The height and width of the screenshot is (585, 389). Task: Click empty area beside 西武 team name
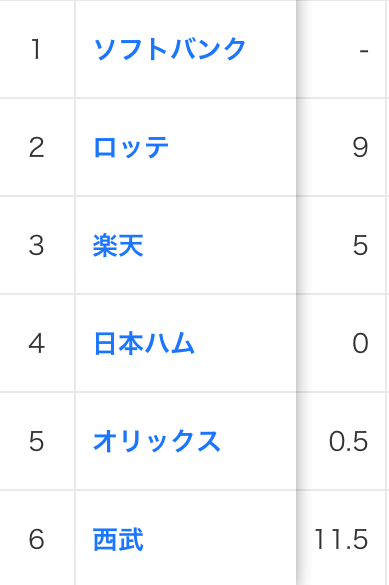pos(220,539)
